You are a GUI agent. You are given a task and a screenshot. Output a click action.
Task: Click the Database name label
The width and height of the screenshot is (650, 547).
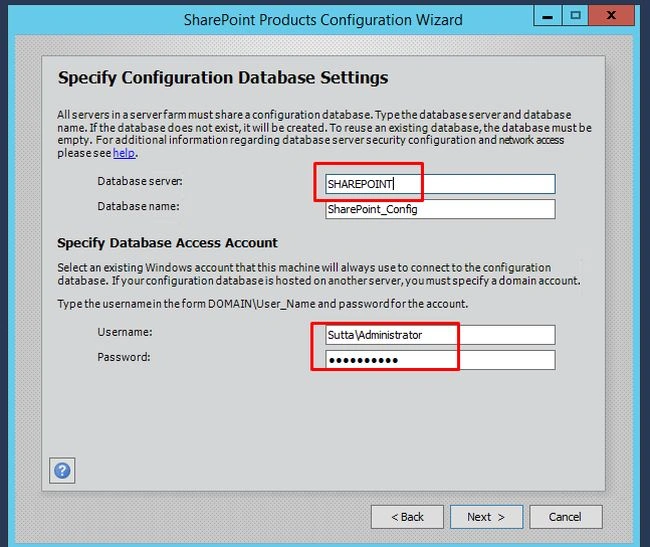pos(138,206)
